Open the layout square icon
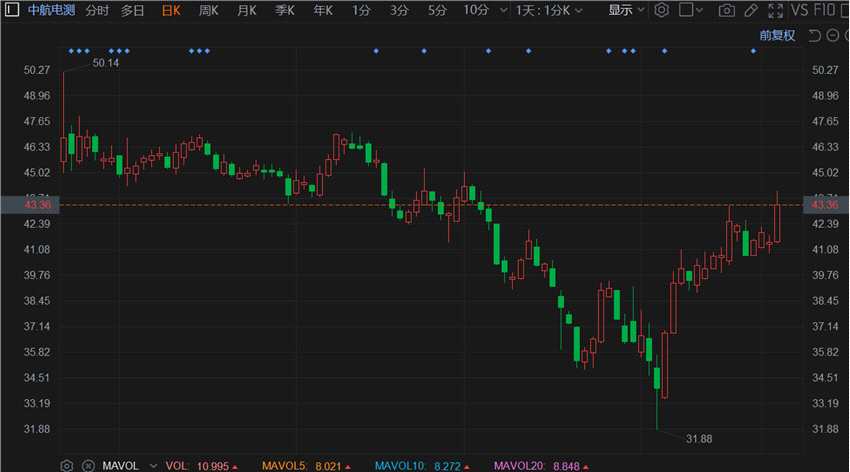Image resolution: width=850 pixels, height=472 pixels. 686,10
